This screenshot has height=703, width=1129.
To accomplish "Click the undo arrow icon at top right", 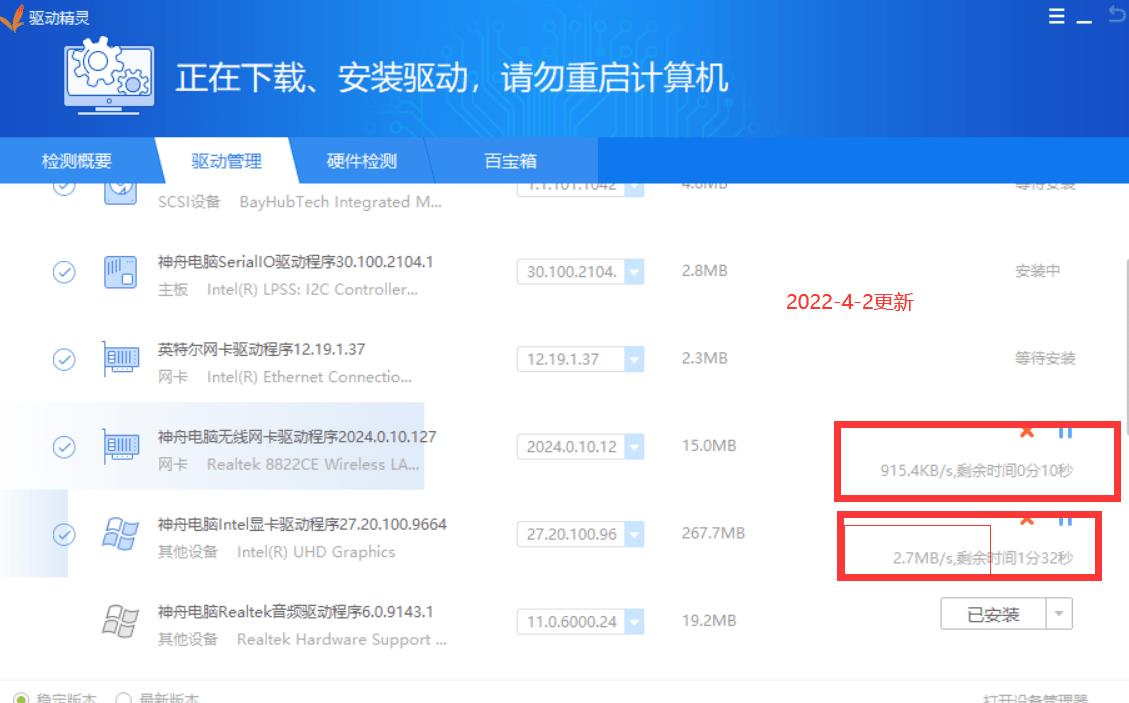I will pyautogui.click(x=1117, y=13).
